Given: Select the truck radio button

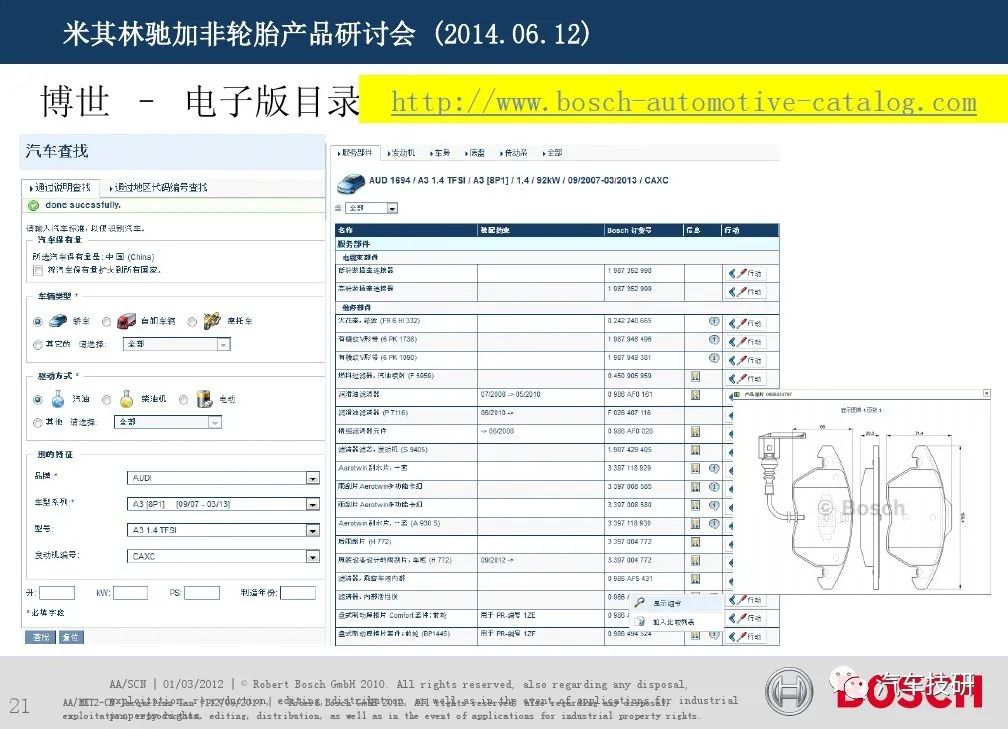Looking at the screenshot, I should tap(106, 321).
